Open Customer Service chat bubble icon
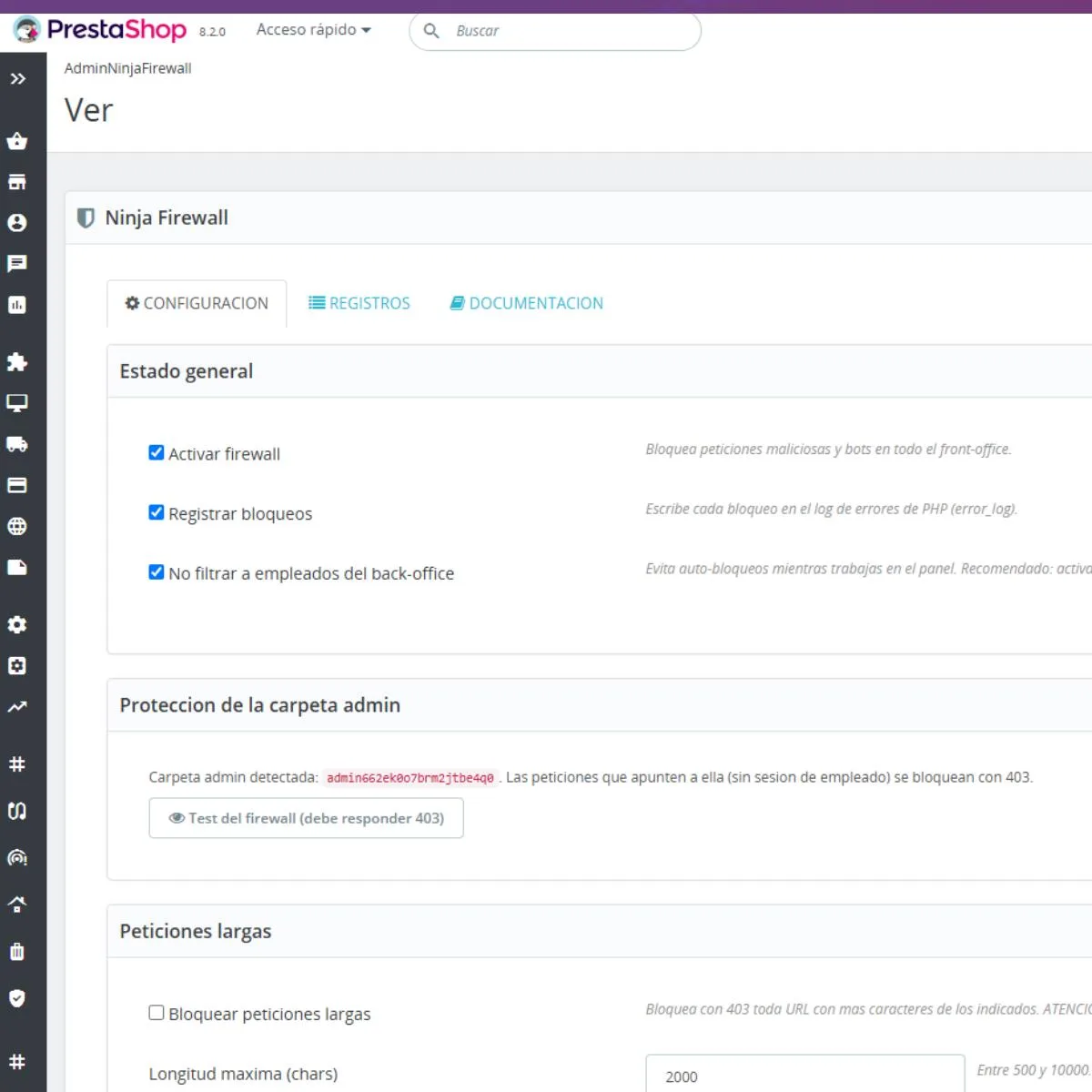Viewport: 1092px width, 1092px height. (x=17, y=264)
